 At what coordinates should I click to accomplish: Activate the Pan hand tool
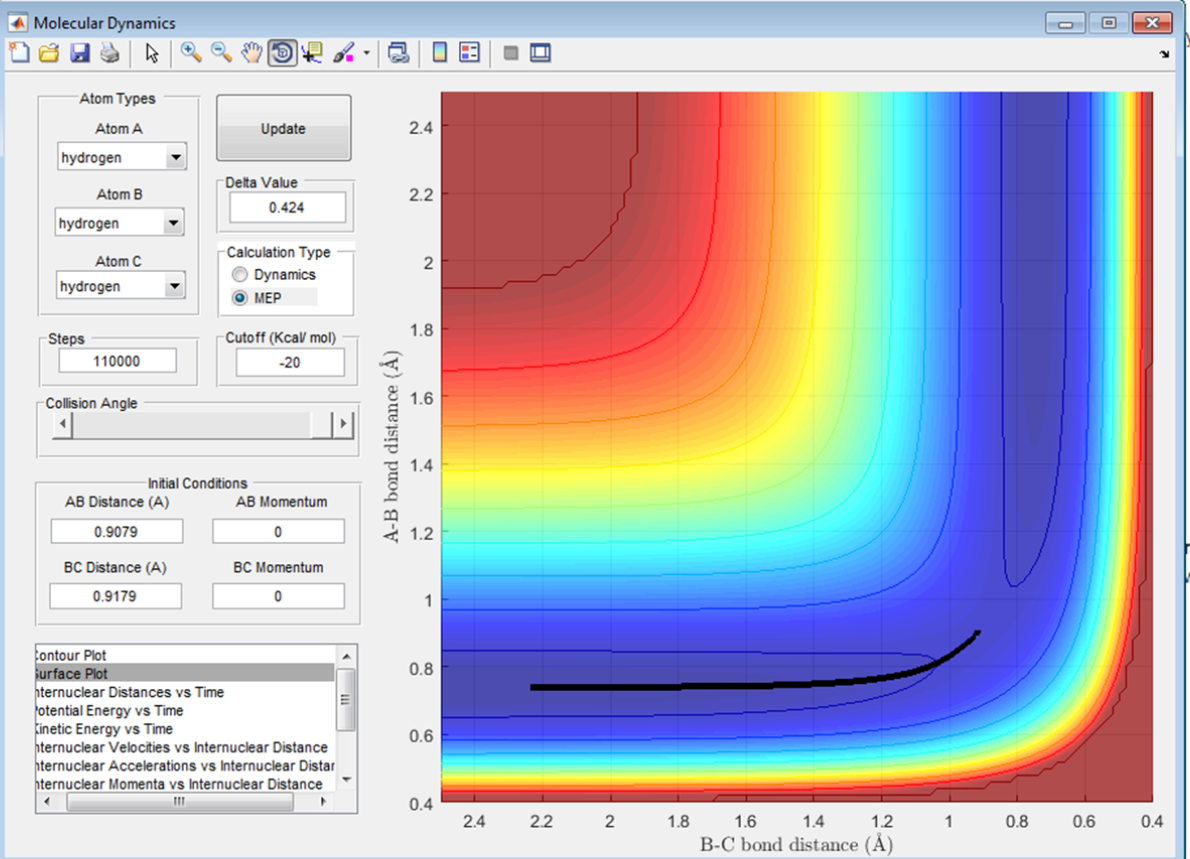click(x=252, y=53)
